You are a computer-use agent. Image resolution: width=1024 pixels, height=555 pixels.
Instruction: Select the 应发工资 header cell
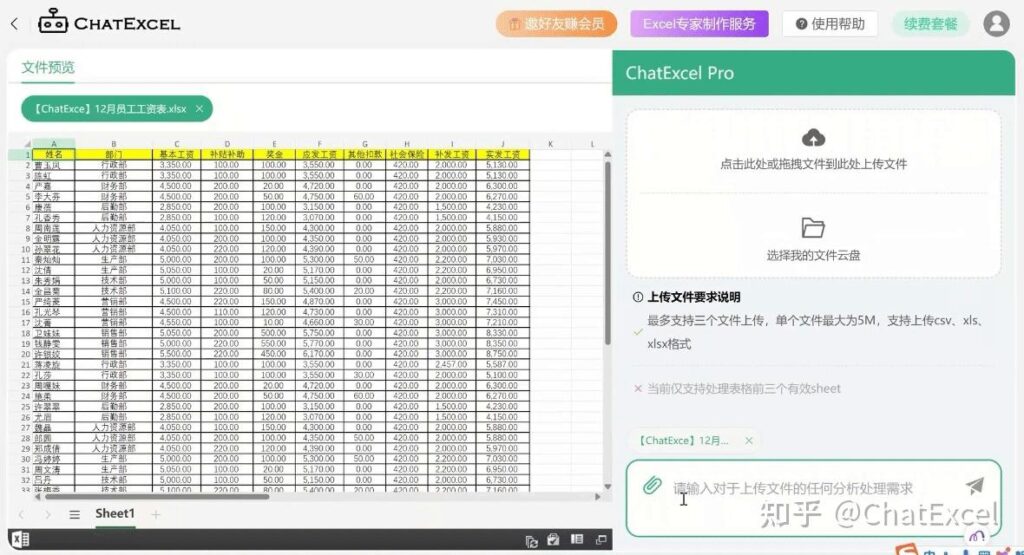click(319, 155)
